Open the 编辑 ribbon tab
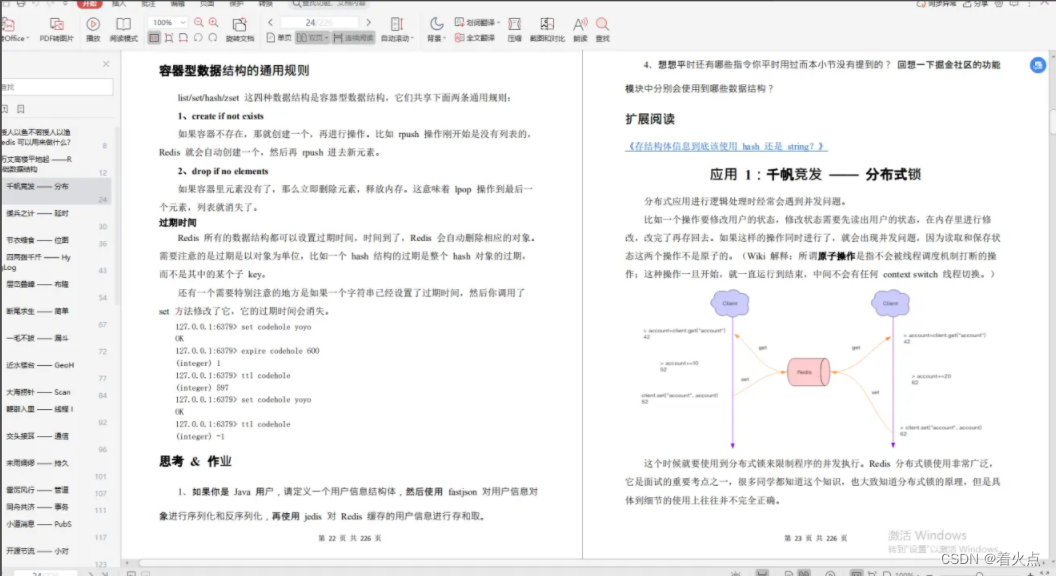 (x=178, y=4)
